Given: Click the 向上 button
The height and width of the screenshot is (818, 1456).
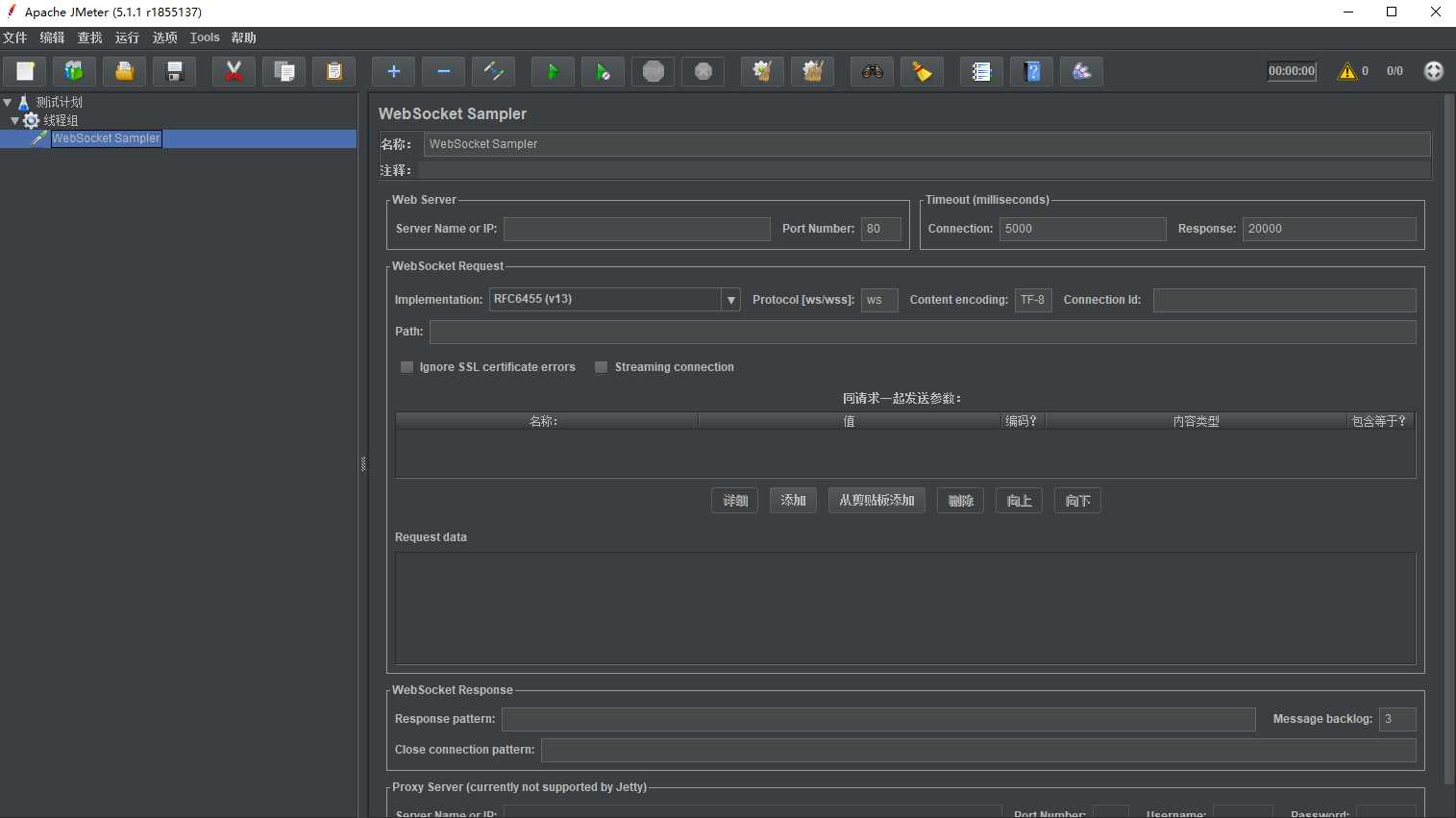Looking at the screenshot, I should [x=1020, y=501].
